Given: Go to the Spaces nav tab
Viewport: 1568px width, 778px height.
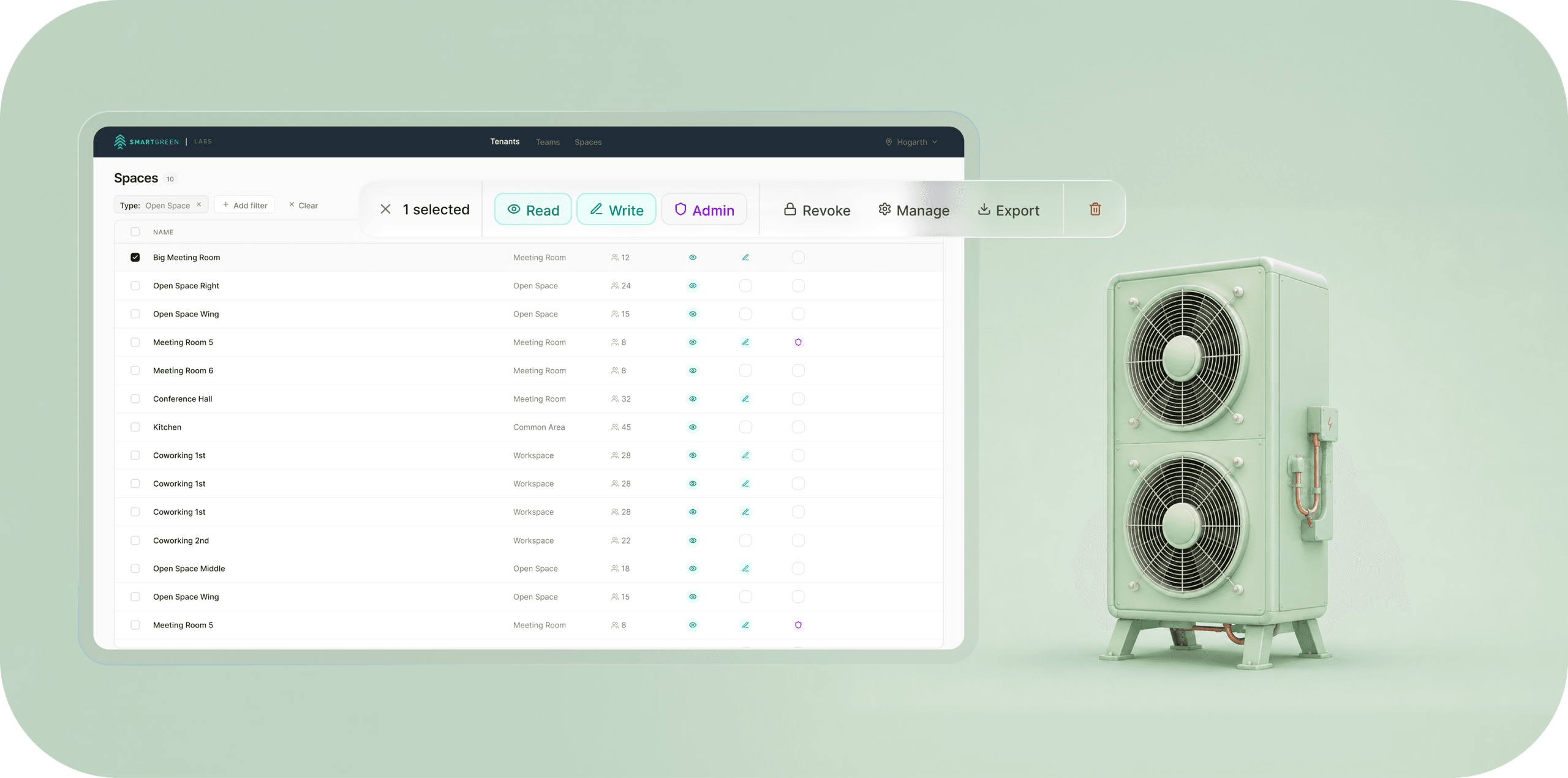Looking at the screenshot, I should pos(588,142).
